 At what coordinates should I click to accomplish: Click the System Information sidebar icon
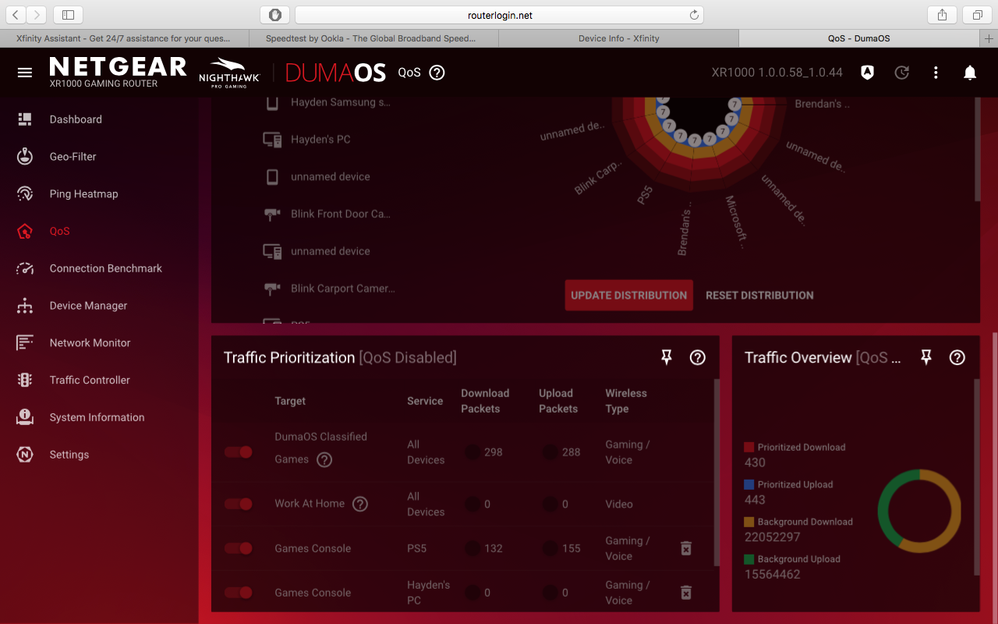coord(25,417)
